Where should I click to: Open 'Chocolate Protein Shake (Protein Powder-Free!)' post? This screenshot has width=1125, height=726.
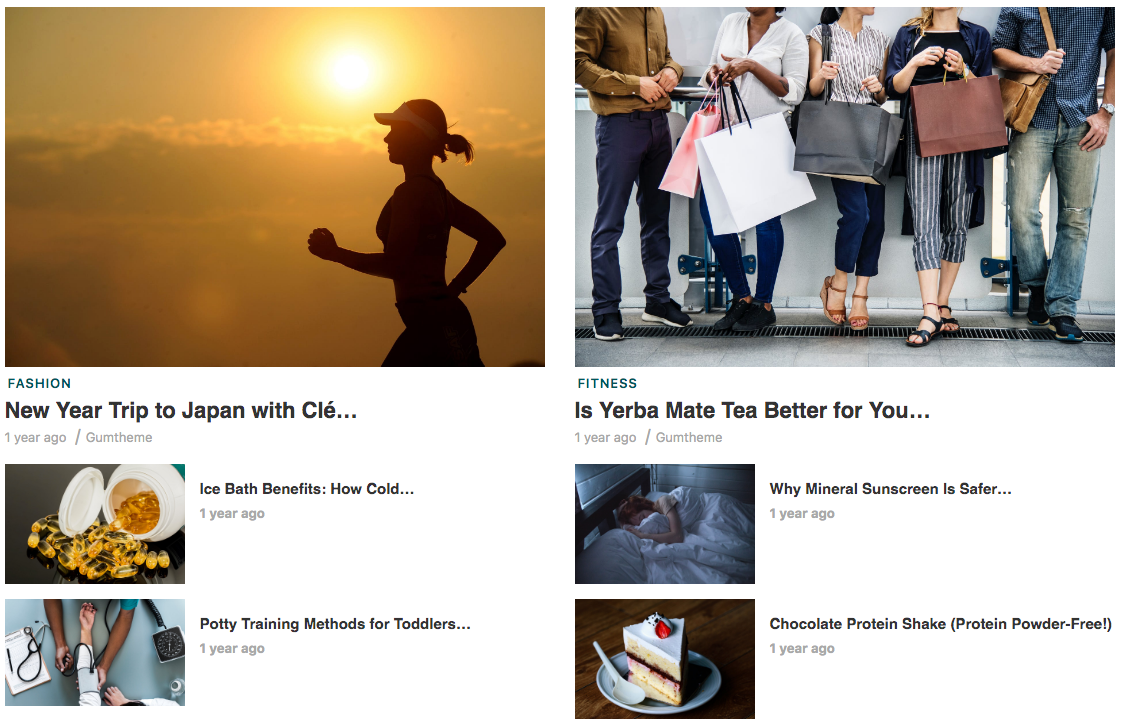point(941,623)
